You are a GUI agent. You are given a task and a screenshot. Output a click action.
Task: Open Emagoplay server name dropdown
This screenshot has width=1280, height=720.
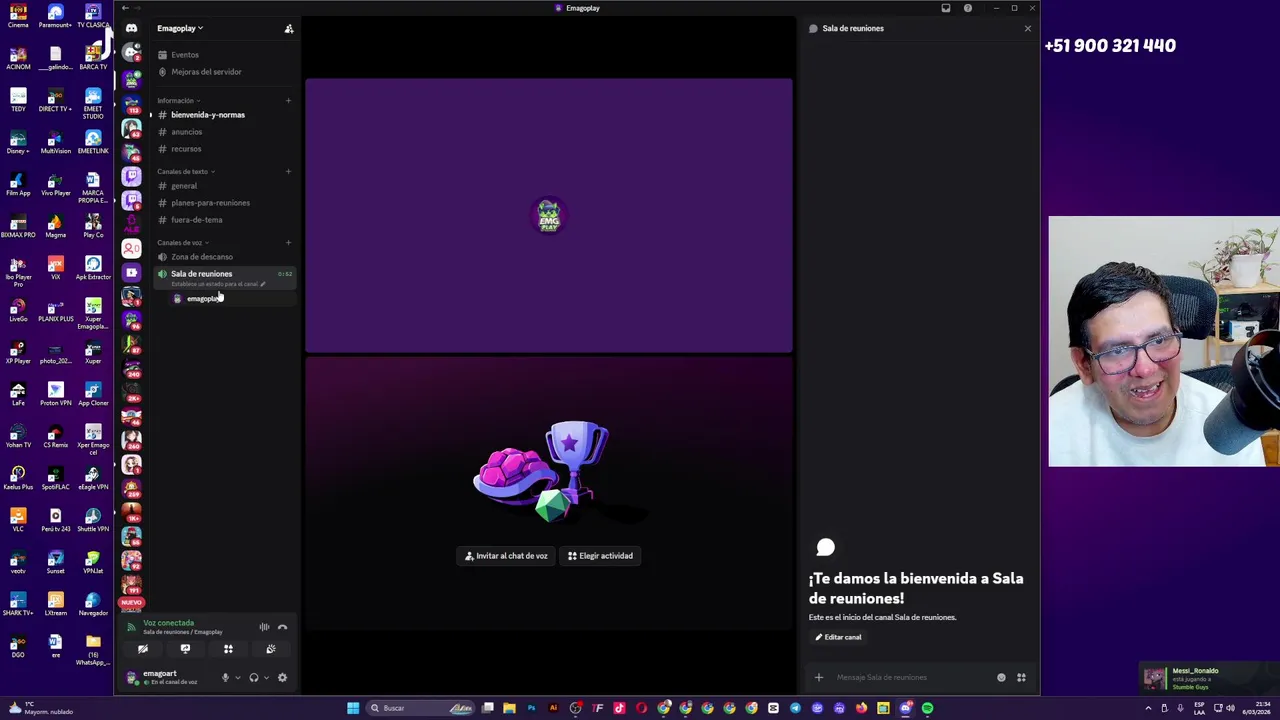pos(180,28)
